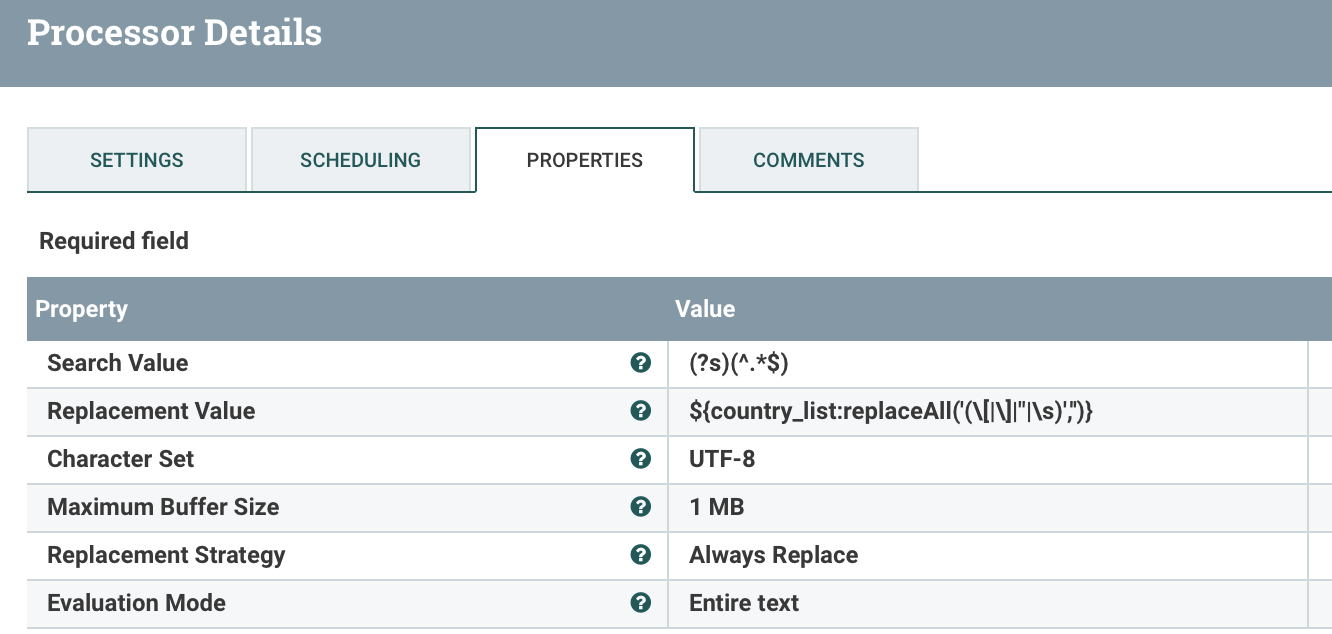This screenshot has width=1332, height=634.
Task: Click Replacement Strategy help icon
Action: (x=641, y=555)
